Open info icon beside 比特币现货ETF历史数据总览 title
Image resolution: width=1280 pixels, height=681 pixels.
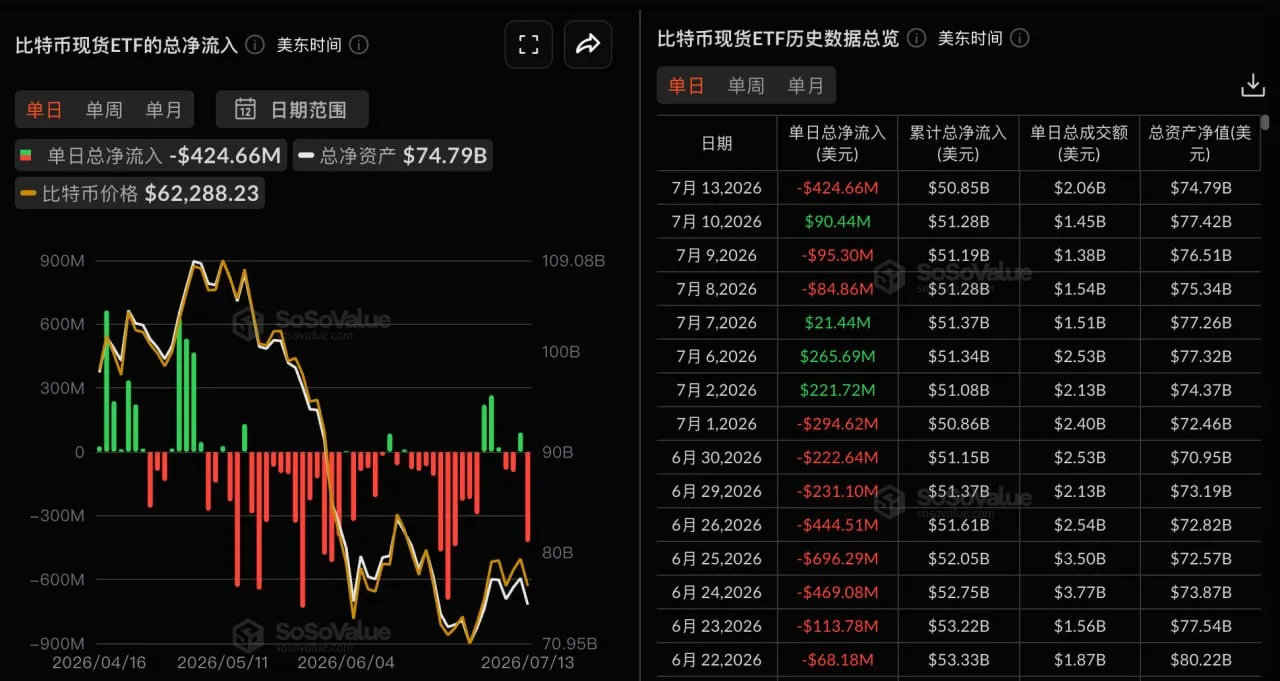point(917,38)
